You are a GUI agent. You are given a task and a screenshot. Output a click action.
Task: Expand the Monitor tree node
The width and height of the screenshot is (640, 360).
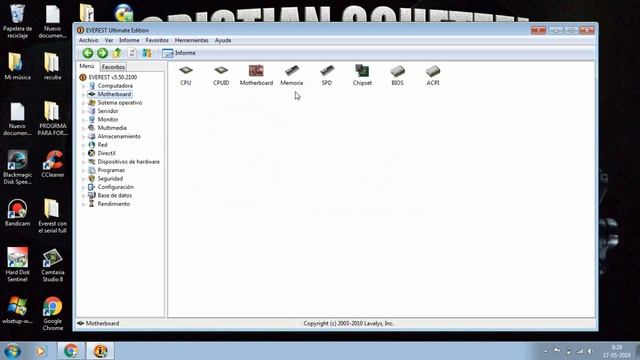point(84,120)
